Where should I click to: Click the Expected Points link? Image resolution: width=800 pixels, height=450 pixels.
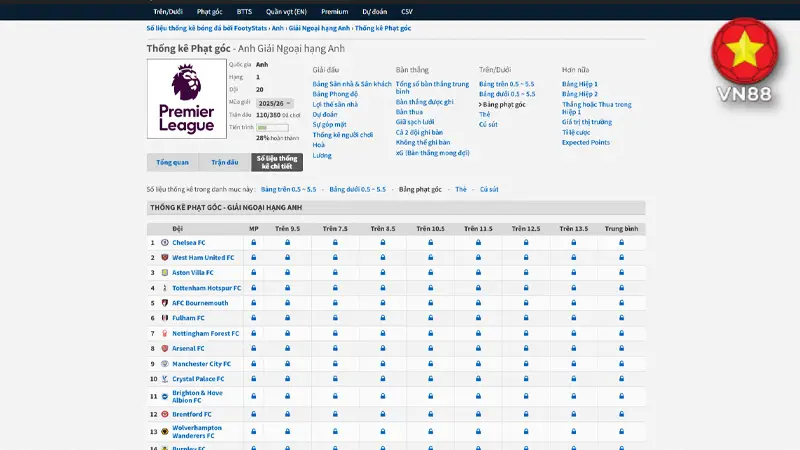tap(585, 142)
